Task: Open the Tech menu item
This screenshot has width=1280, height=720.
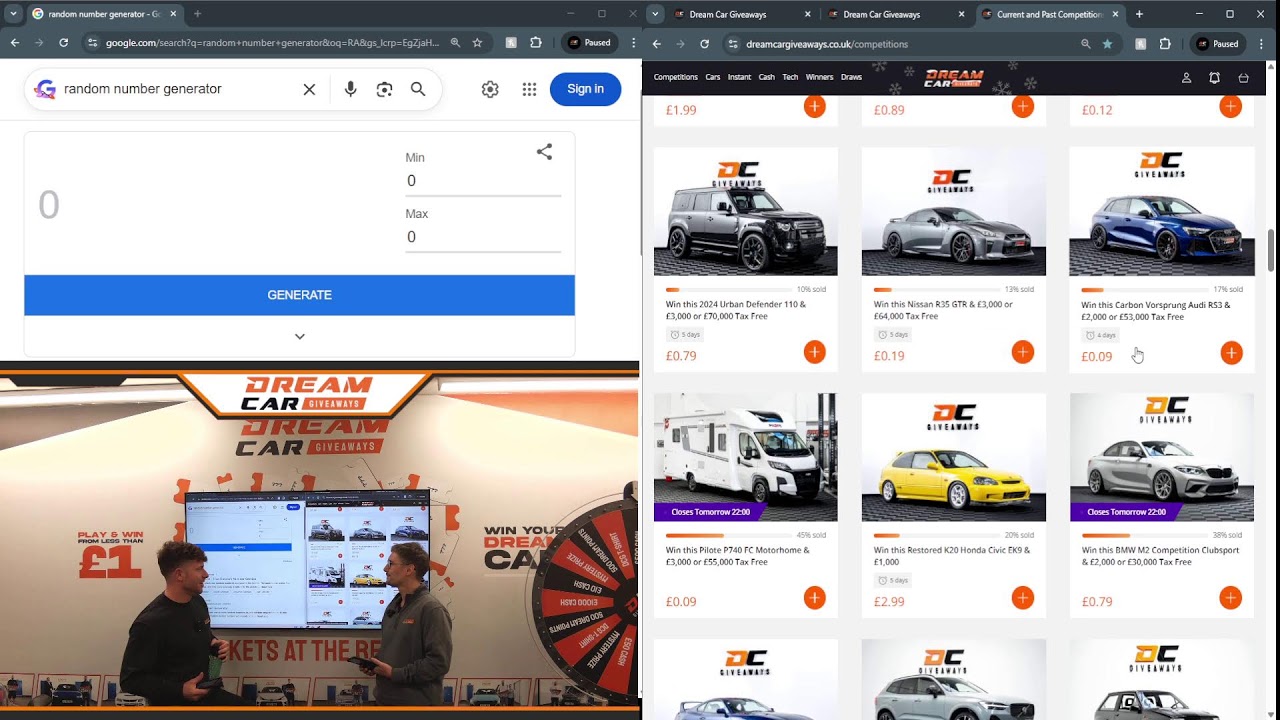Action: (790, 77)
